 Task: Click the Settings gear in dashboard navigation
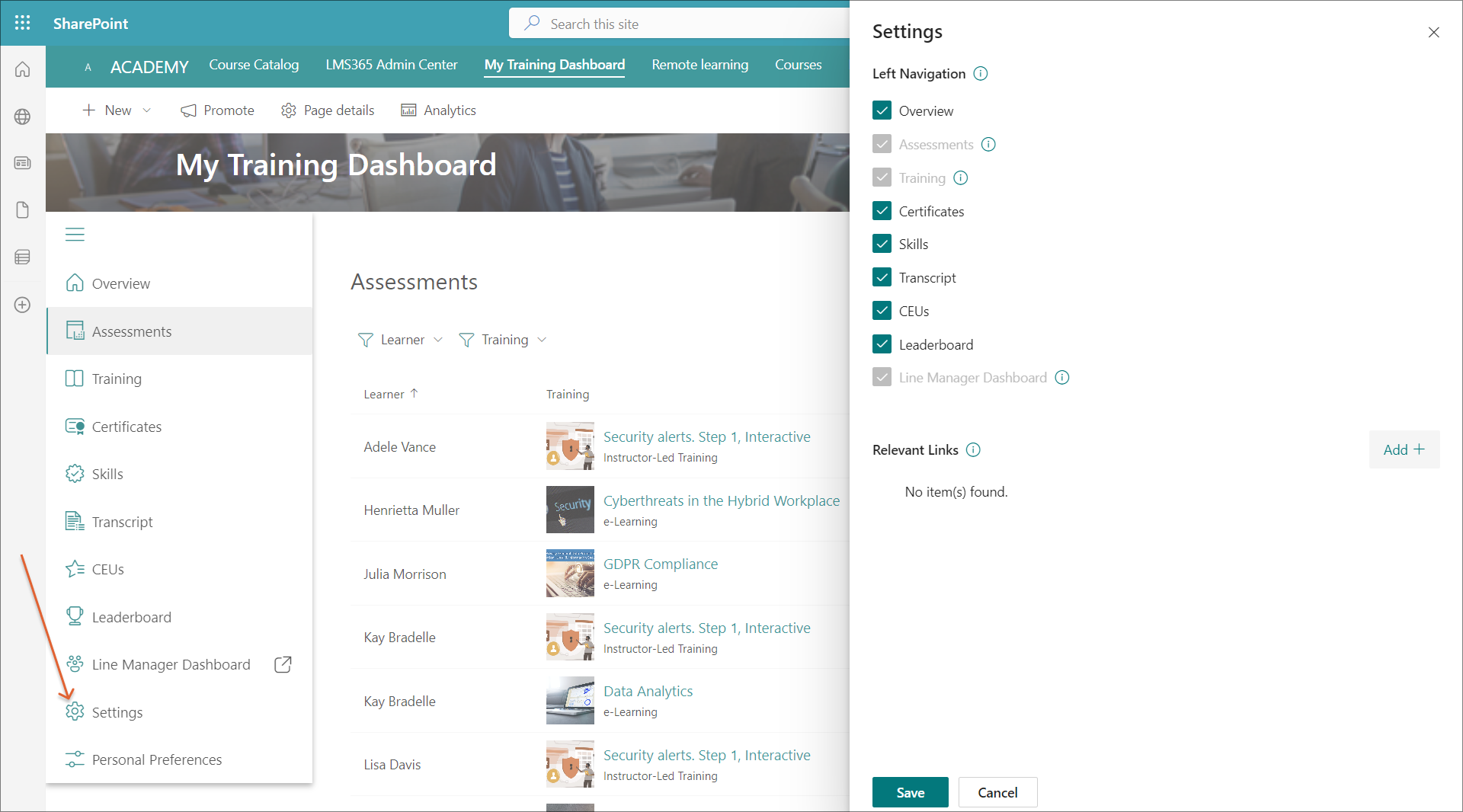[x=75, y=712]
